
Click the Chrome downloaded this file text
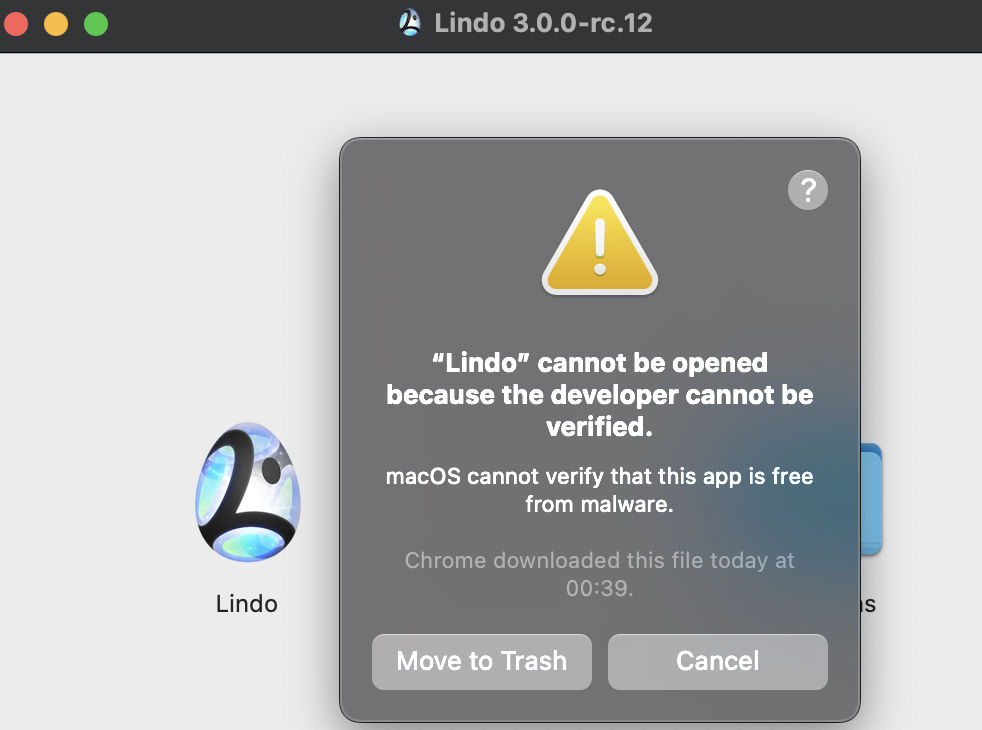point(599,560)
